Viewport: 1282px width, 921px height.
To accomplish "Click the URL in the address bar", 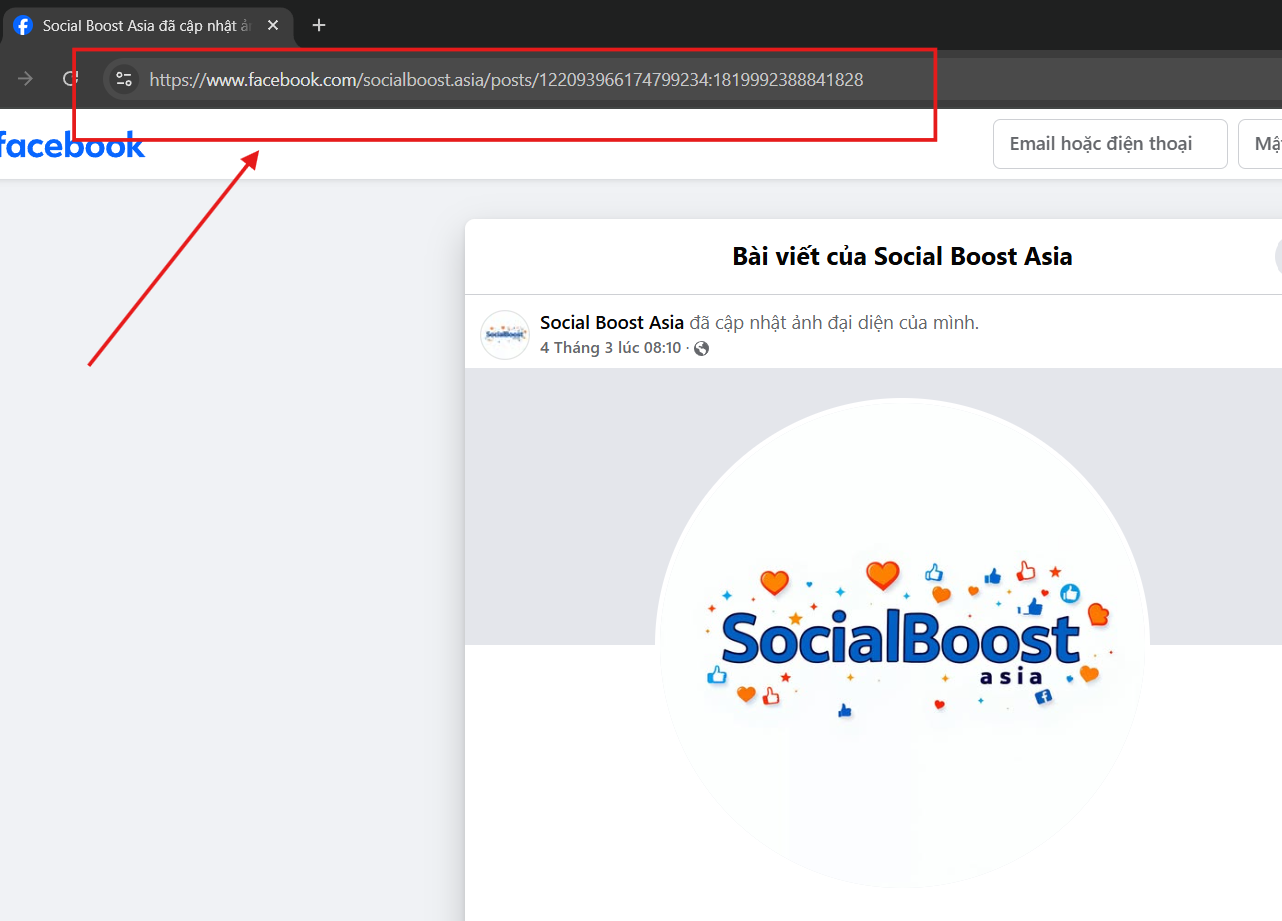I will (506, 79).
